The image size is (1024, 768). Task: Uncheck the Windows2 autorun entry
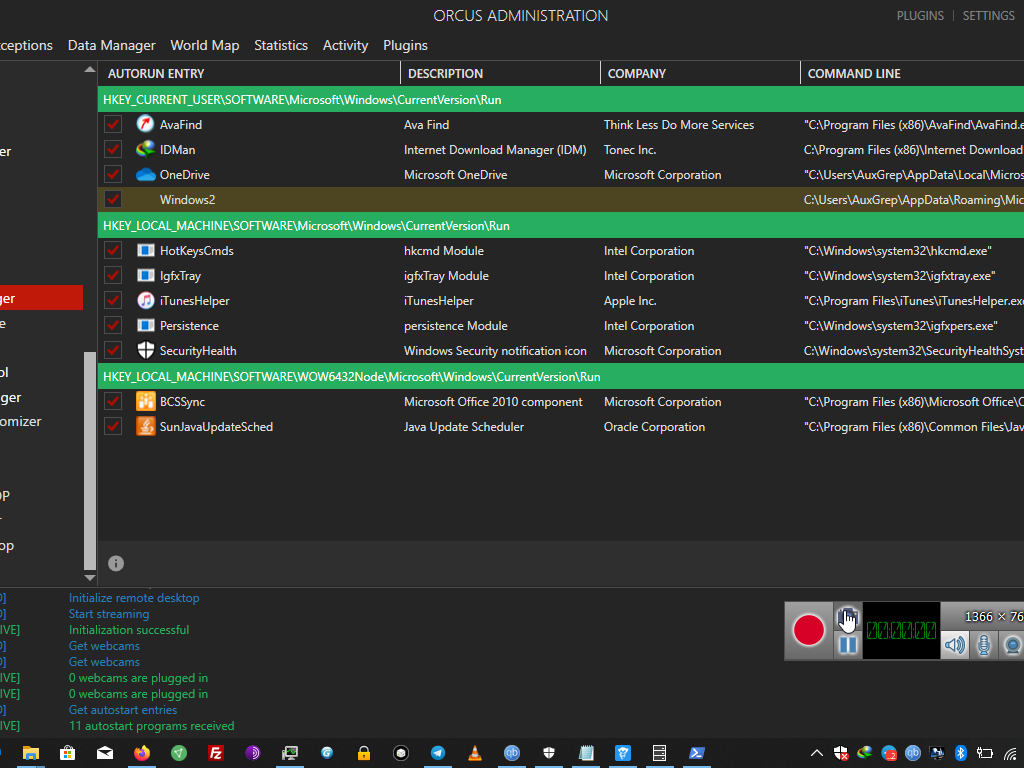pos(113,199)
